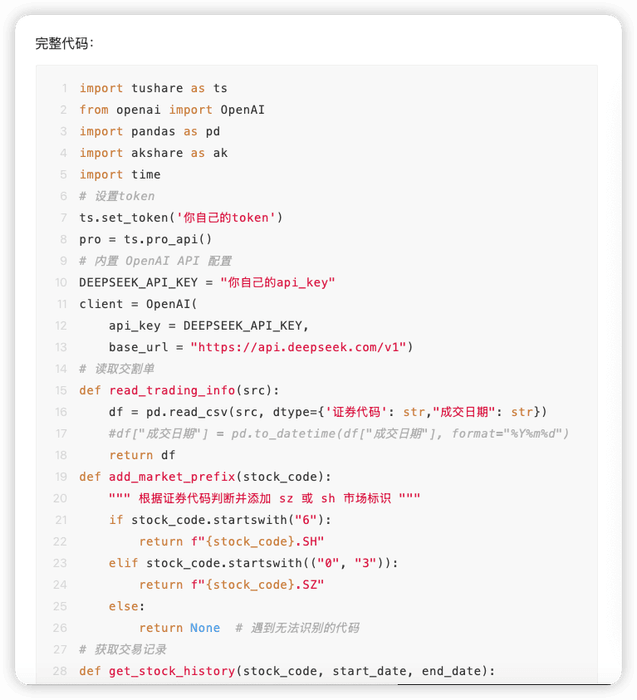Screen dimensions: 637x700
Task: Place cursor on "import pandas as pd"
Action: [x=149, y=131]
